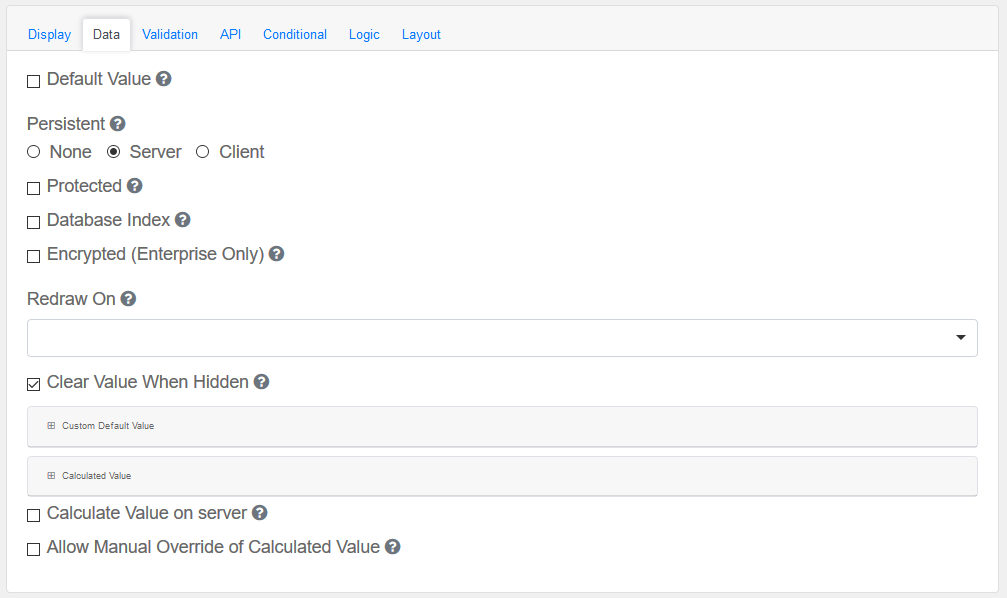Open the Redraw On dropdown

click(x=502, y=338)
